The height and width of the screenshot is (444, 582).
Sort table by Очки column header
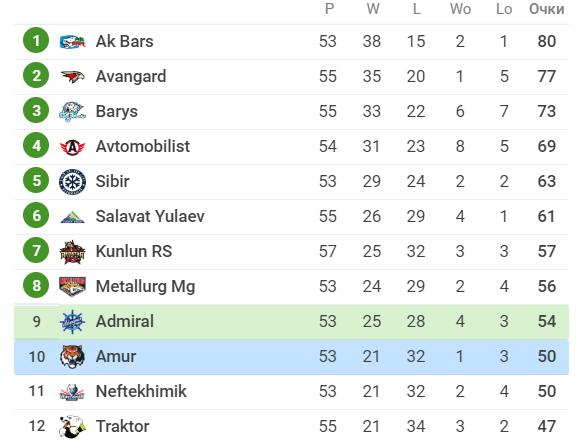click(546, 9)
